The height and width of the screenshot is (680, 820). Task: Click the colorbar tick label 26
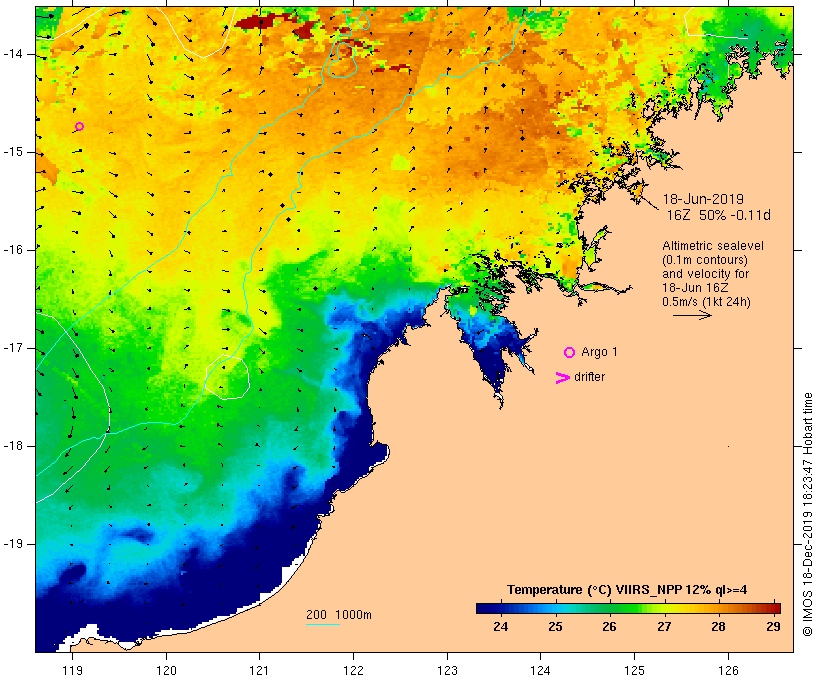point(609,626)
